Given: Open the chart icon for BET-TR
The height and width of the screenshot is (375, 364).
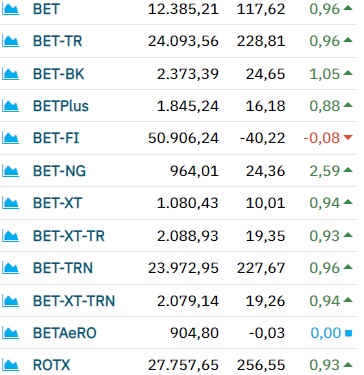Looking at the screenshot, I should click(x=10, y=41).
